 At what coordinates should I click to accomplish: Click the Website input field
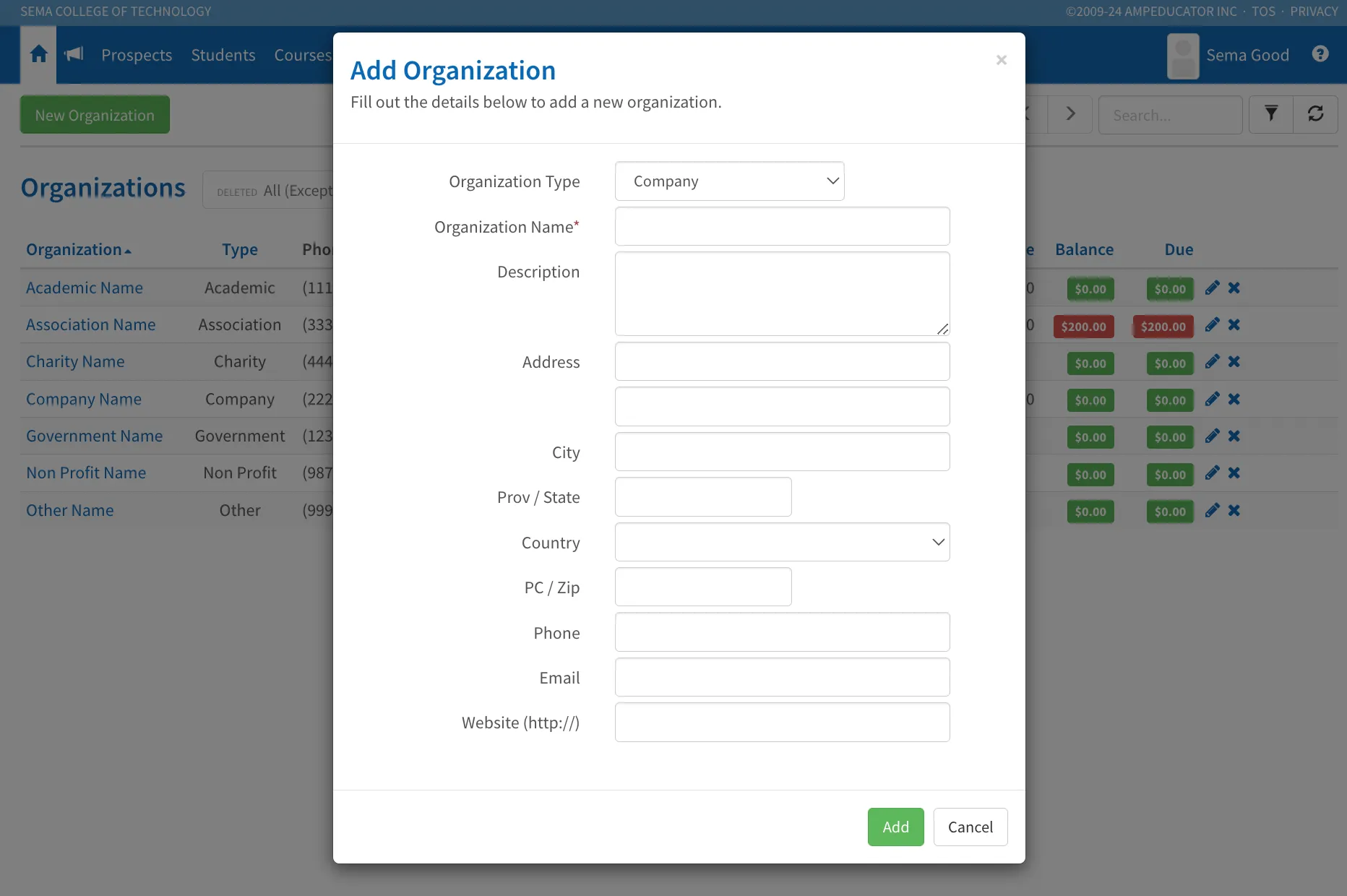[783, 723]
